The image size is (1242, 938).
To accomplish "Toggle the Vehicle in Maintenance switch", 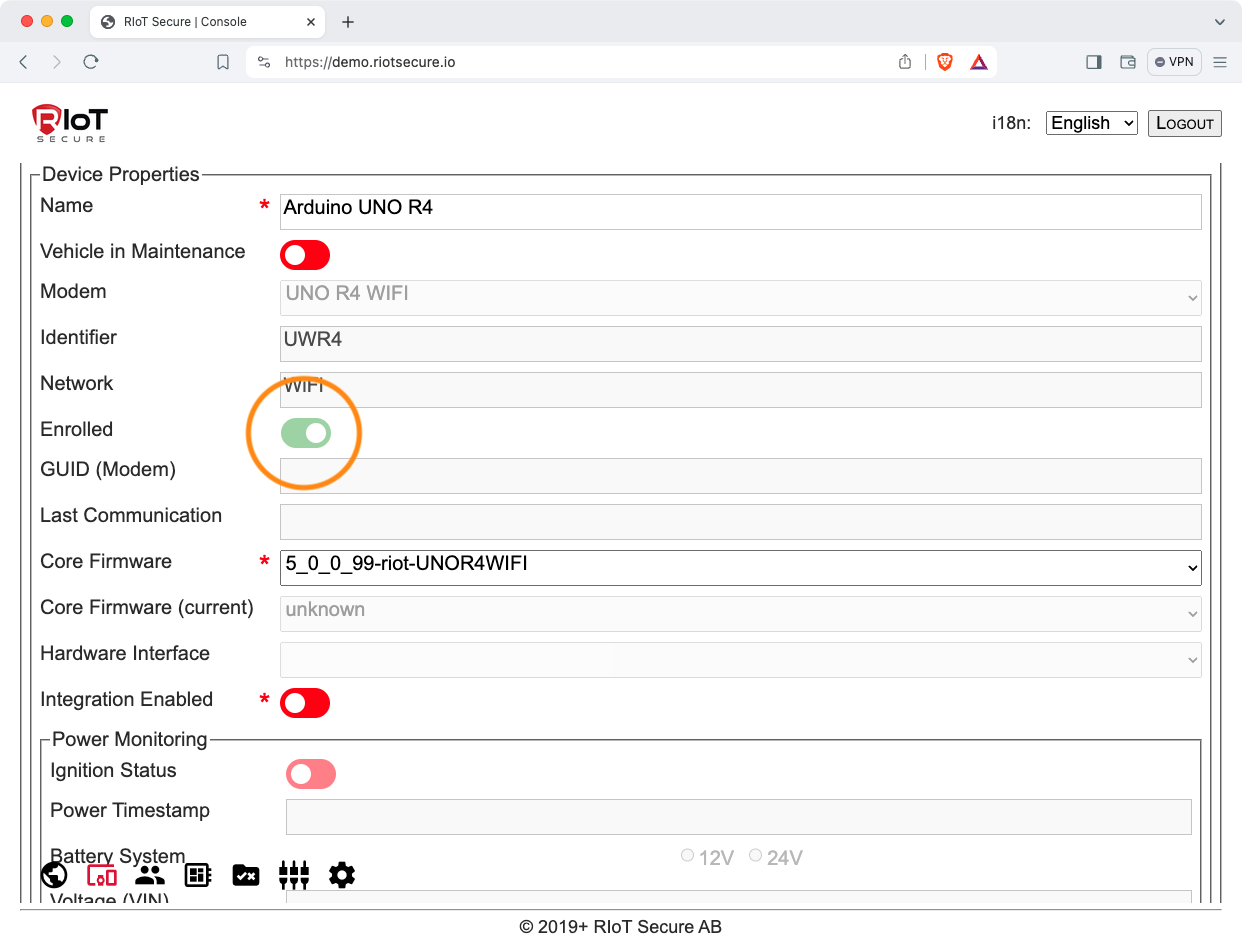I will 305,255.
